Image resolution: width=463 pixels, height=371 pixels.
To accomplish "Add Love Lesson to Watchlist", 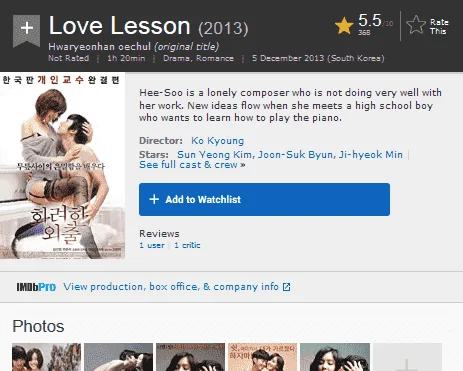I will tap(264, 199).
